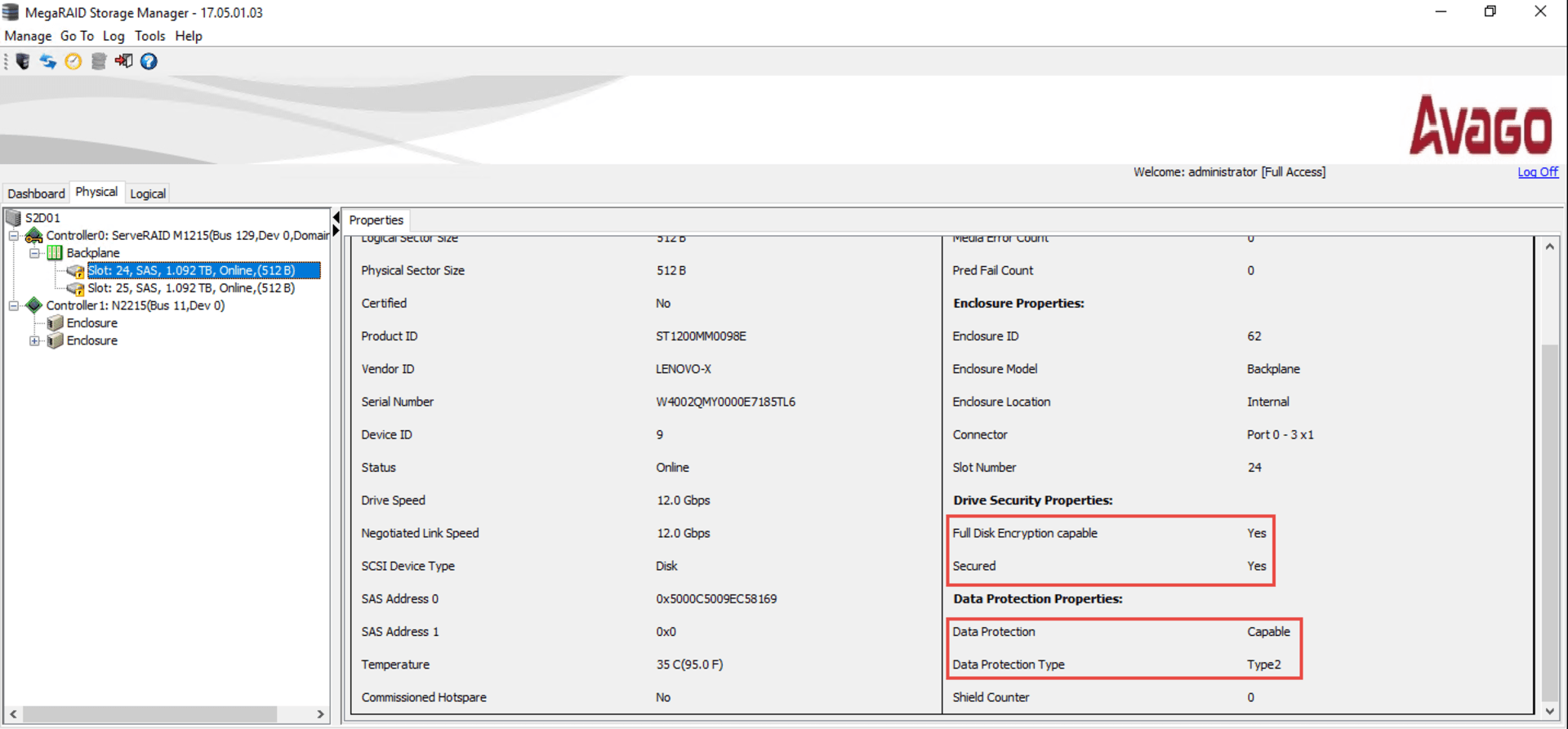
Task: Select Controller0 ServeRAID M1215 label
Action: pos(188,235)
